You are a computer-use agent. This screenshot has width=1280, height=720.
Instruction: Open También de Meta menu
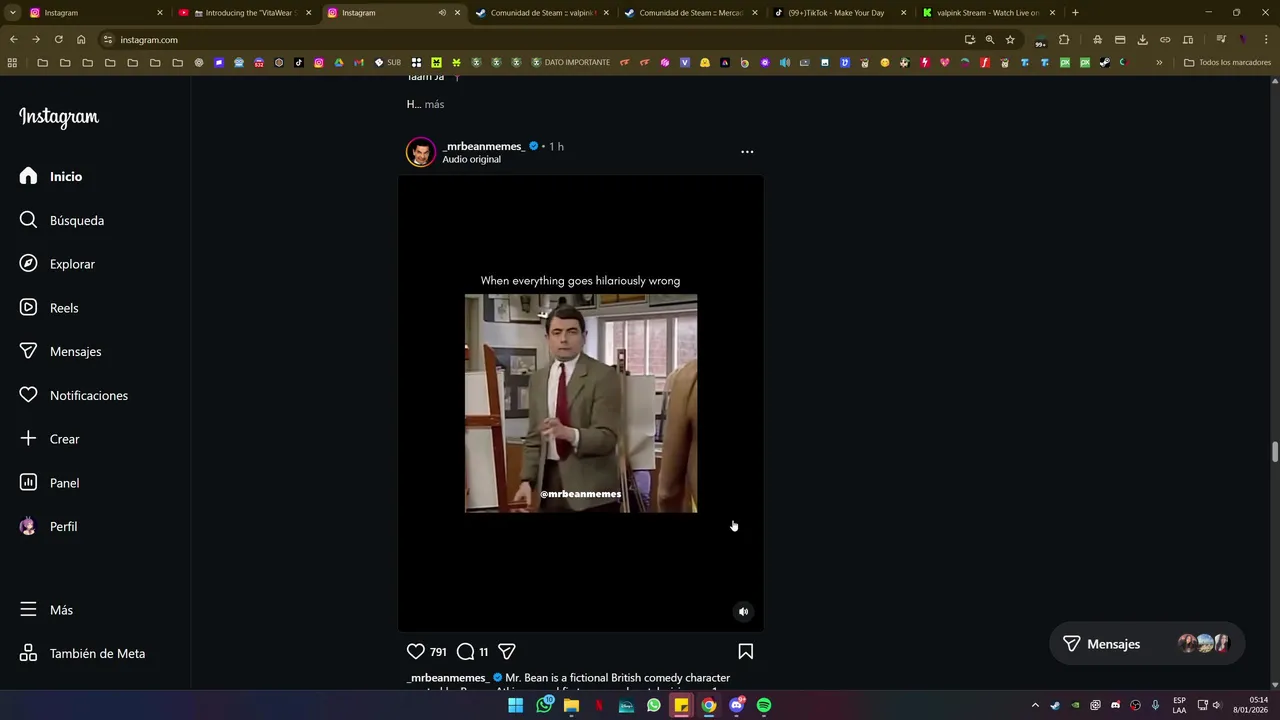(83, 654)
